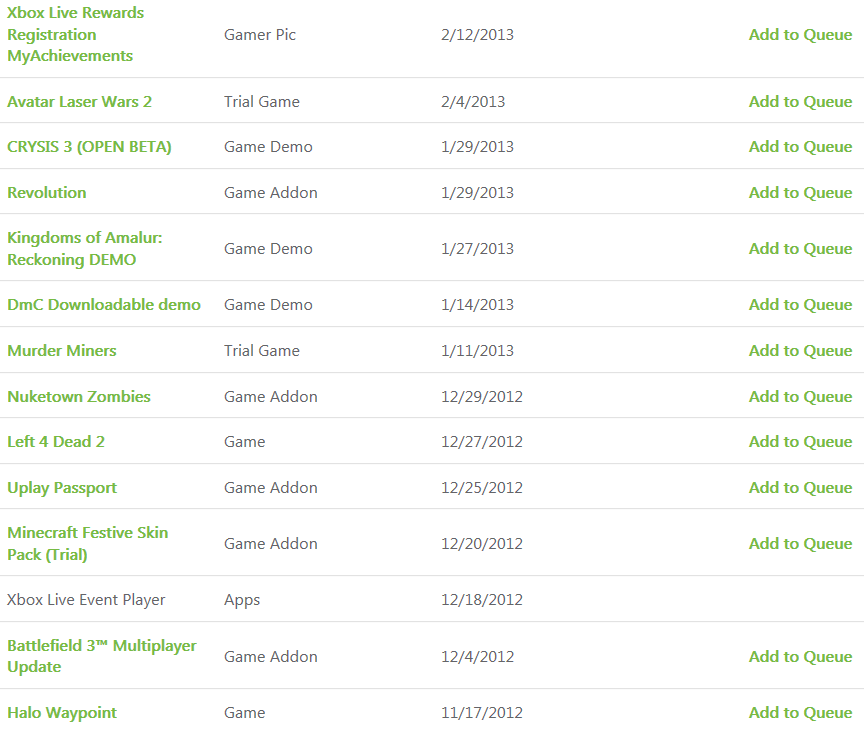Add Halo Waypoint to queue

[800, 713]
